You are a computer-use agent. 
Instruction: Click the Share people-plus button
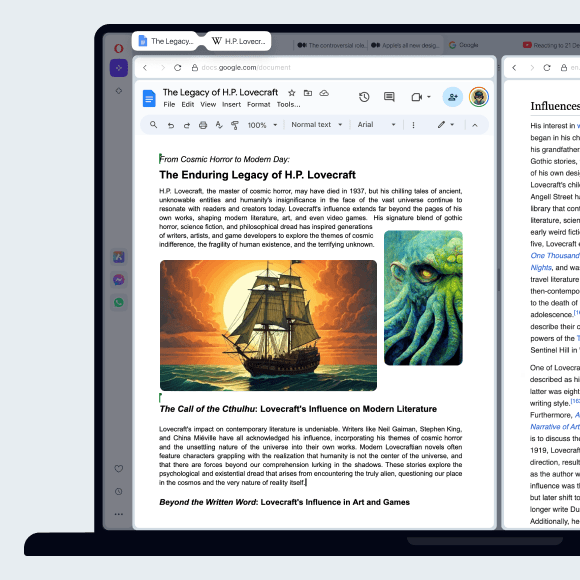click(x=452, y=97)
